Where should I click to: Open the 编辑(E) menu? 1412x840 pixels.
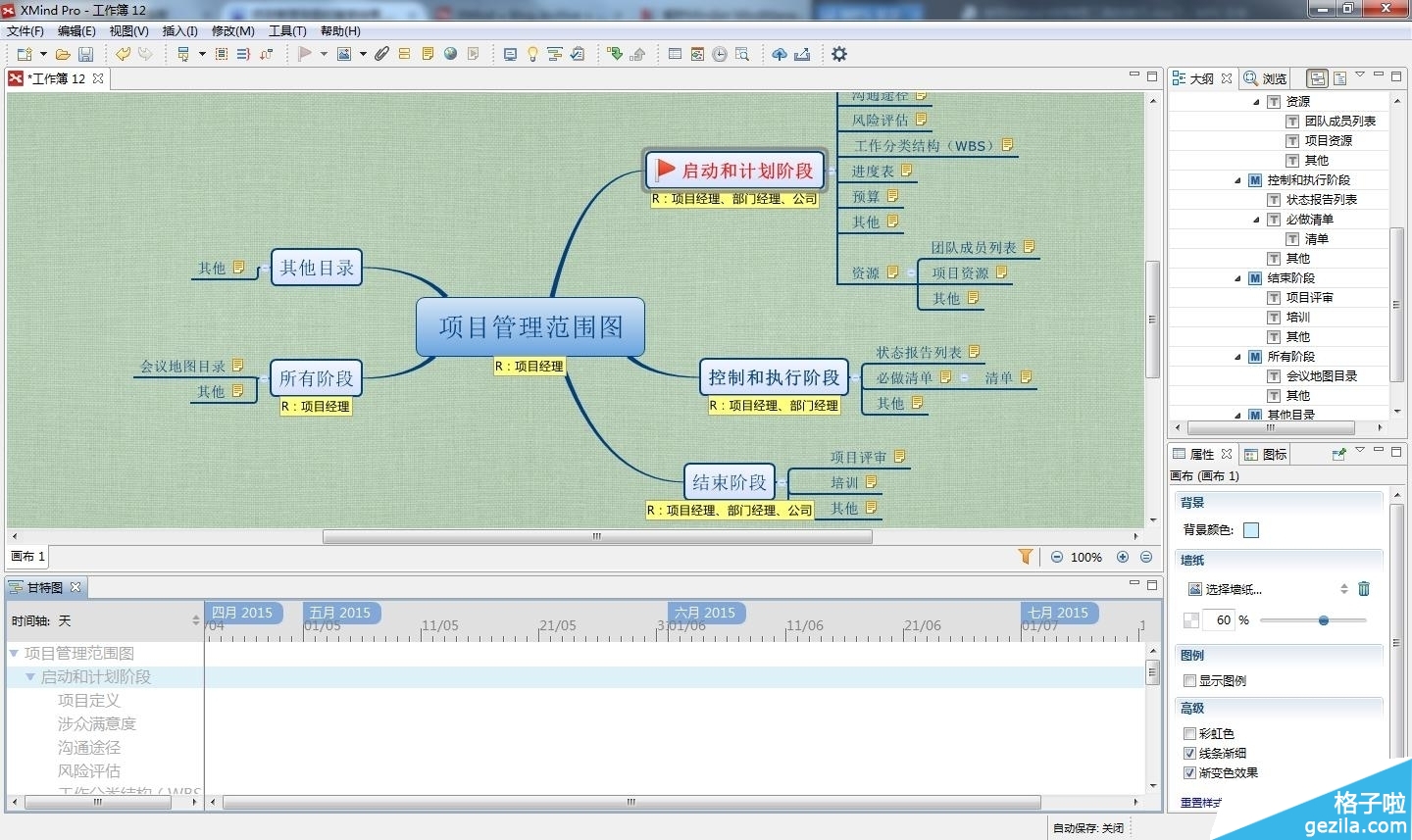coord(76,31)
